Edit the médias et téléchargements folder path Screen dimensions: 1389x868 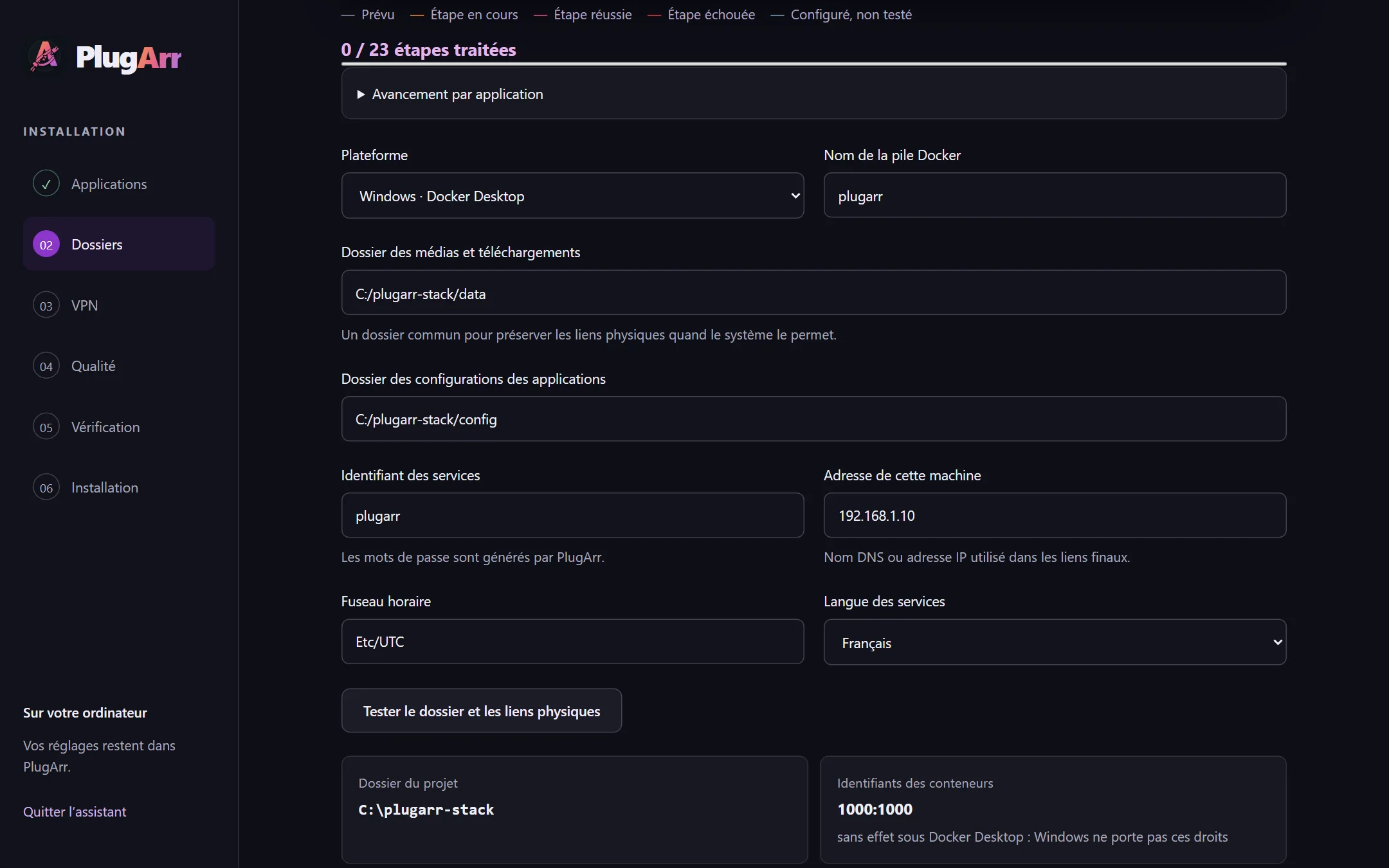pos(813,293)
